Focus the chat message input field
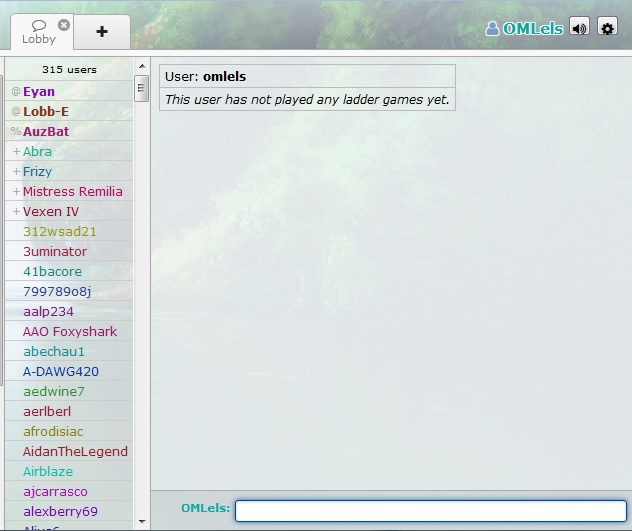632x531 pixels. click(430, 511)
